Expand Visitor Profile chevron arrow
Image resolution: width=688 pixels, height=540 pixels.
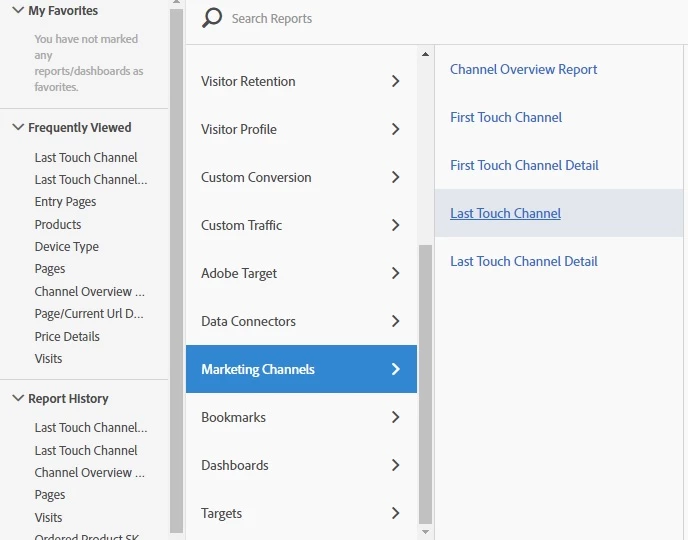396,129
